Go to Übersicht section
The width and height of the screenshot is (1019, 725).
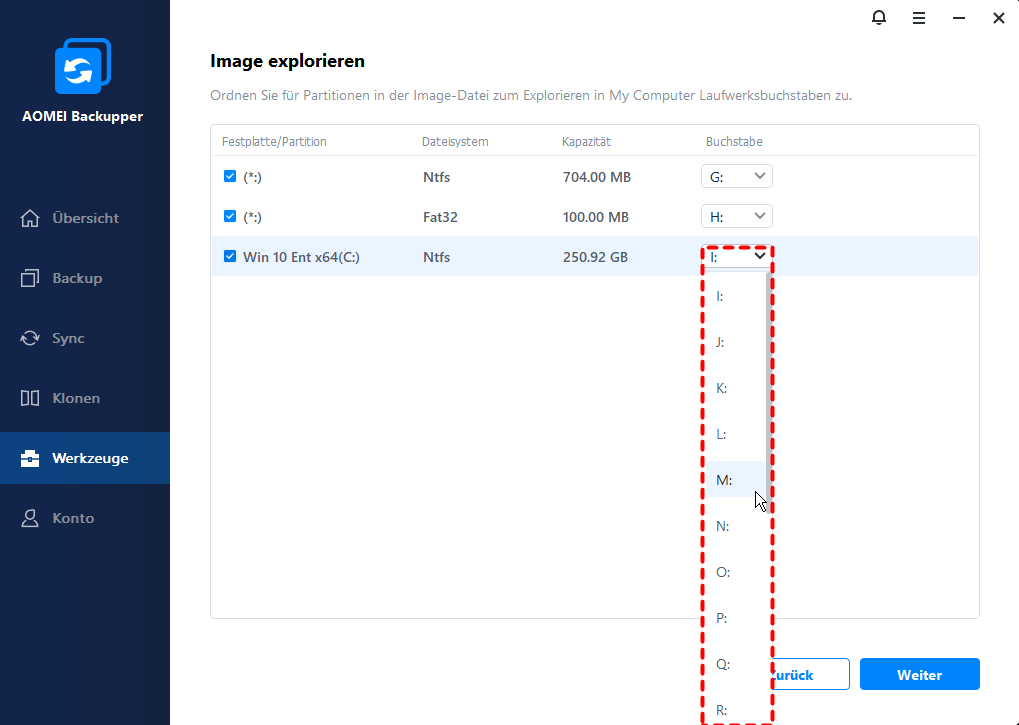(85, 218)
